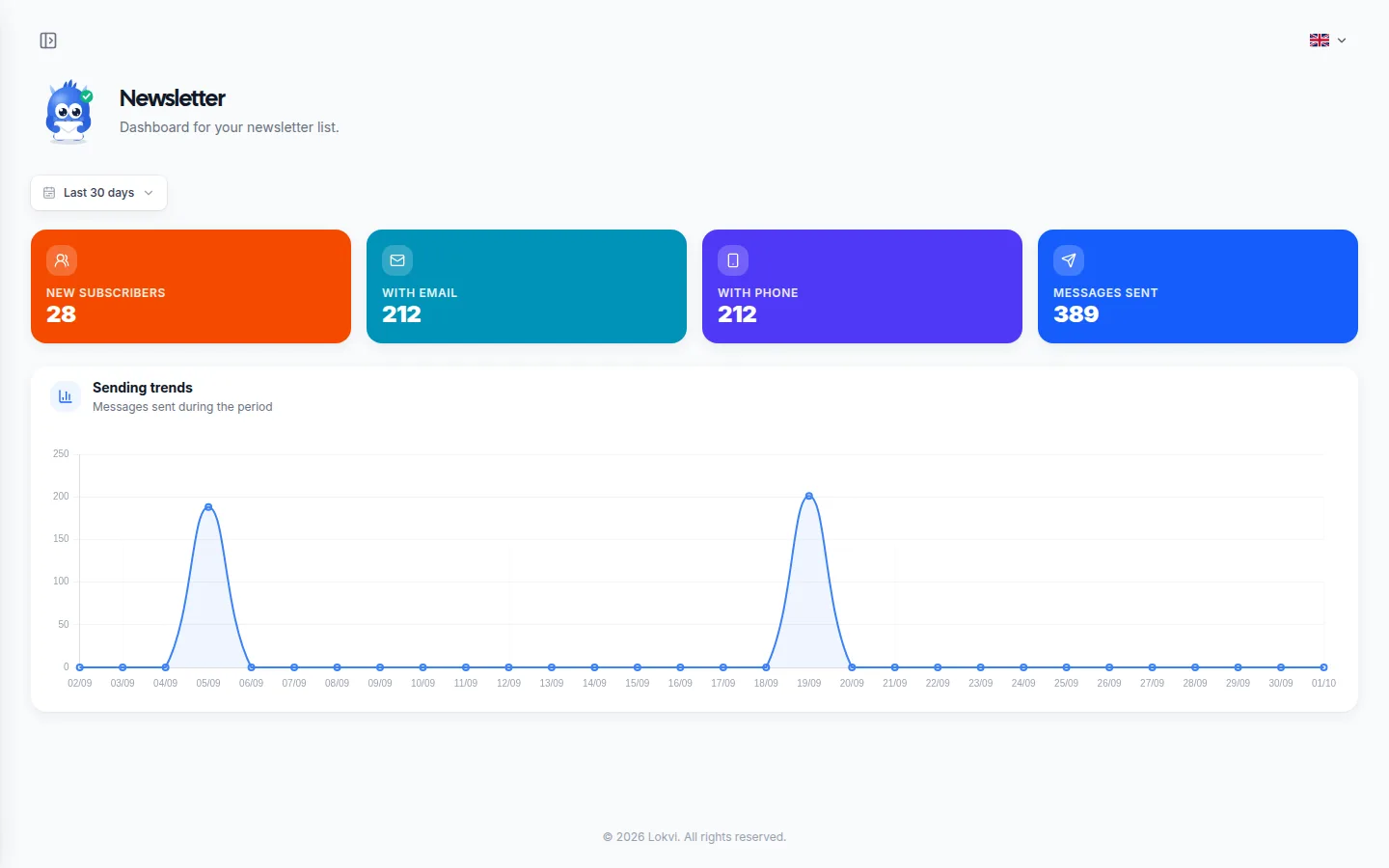
Task: Click the chart peak point on 05/09
Action: tap(208, 506)
